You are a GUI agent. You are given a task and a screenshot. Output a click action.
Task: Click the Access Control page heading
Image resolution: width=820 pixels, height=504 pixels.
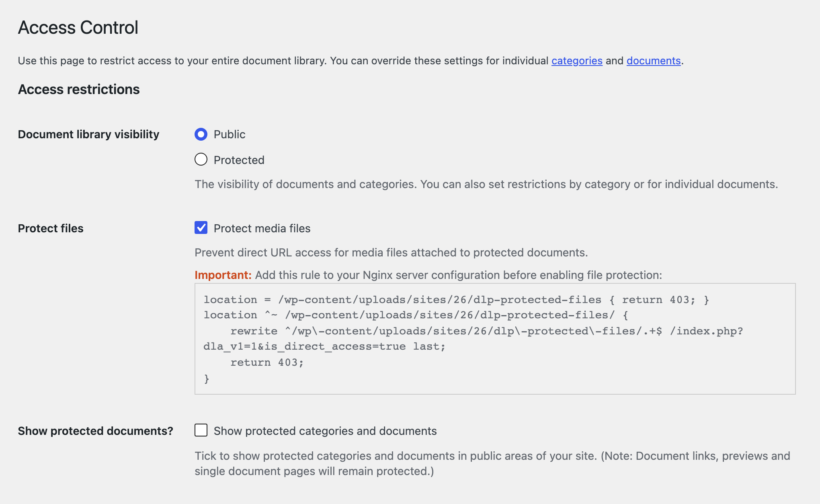pos(78,28)
